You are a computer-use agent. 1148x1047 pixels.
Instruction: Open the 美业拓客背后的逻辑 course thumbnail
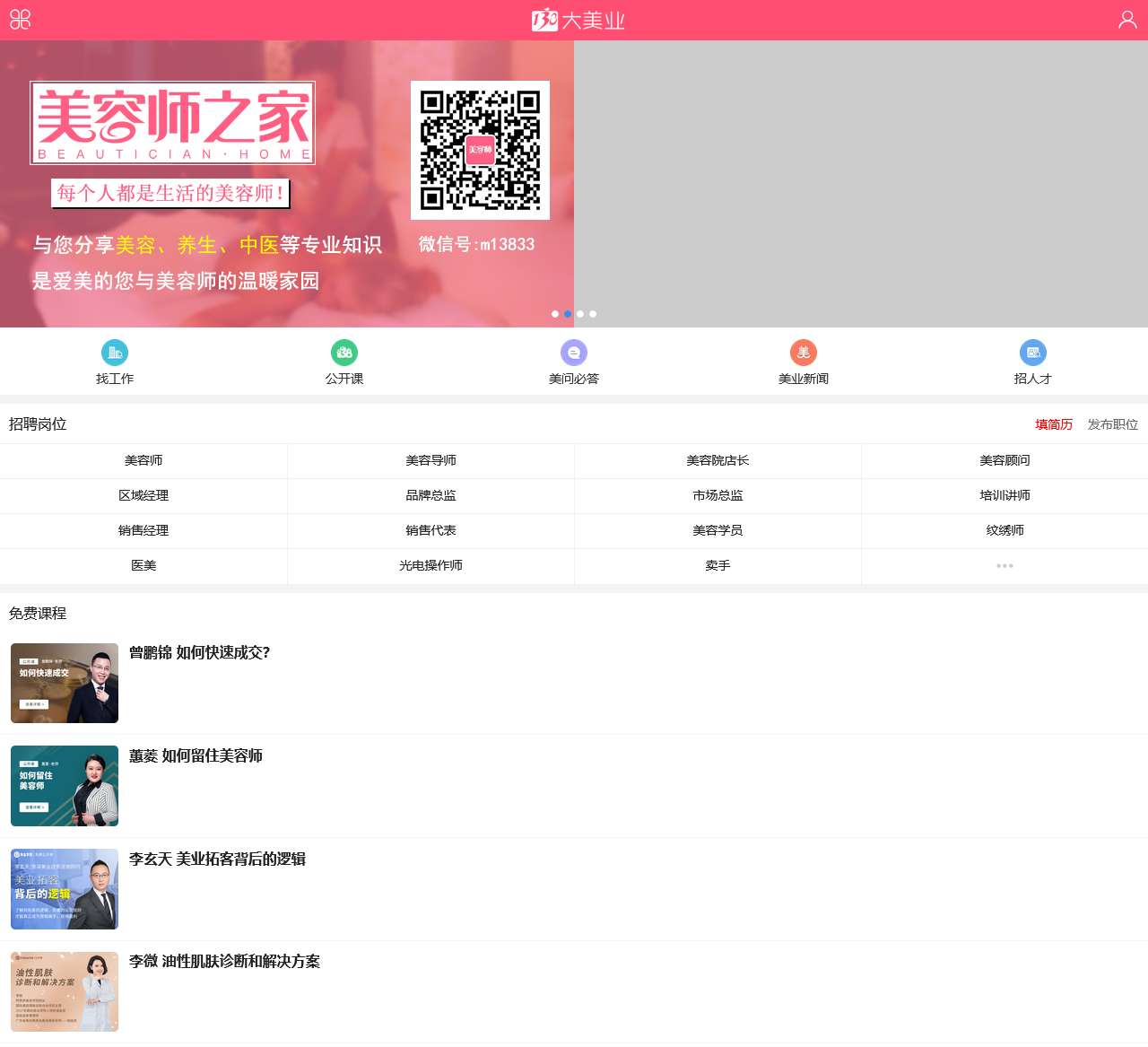click(x=65, y=889)
